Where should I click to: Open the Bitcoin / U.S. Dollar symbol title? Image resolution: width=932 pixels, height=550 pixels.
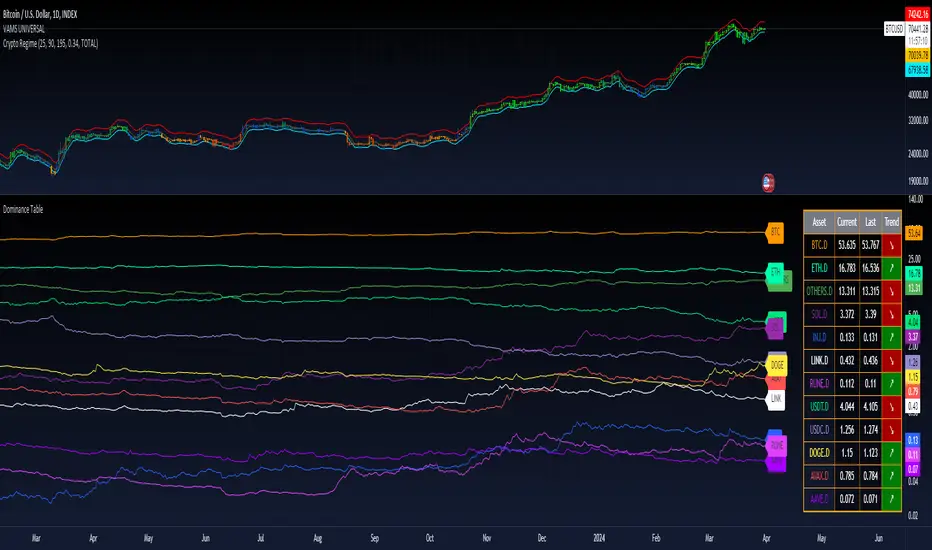51,9
